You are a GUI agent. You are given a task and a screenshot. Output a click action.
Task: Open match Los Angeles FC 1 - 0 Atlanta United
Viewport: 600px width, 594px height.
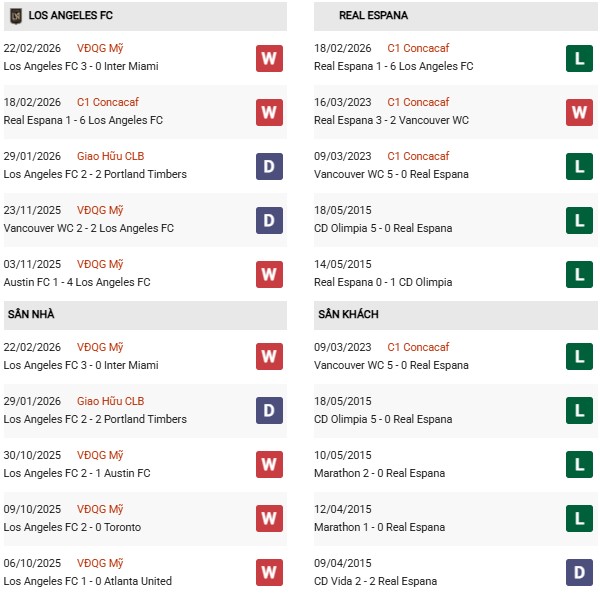88,581
